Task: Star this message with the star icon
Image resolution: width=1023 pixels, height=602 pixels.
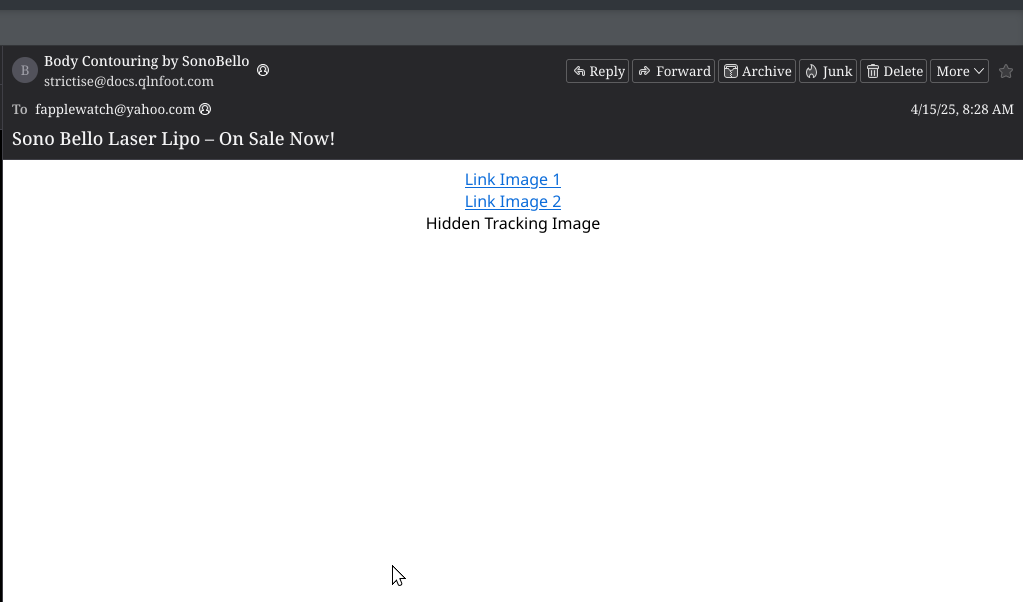Action: pos(1006,71)
